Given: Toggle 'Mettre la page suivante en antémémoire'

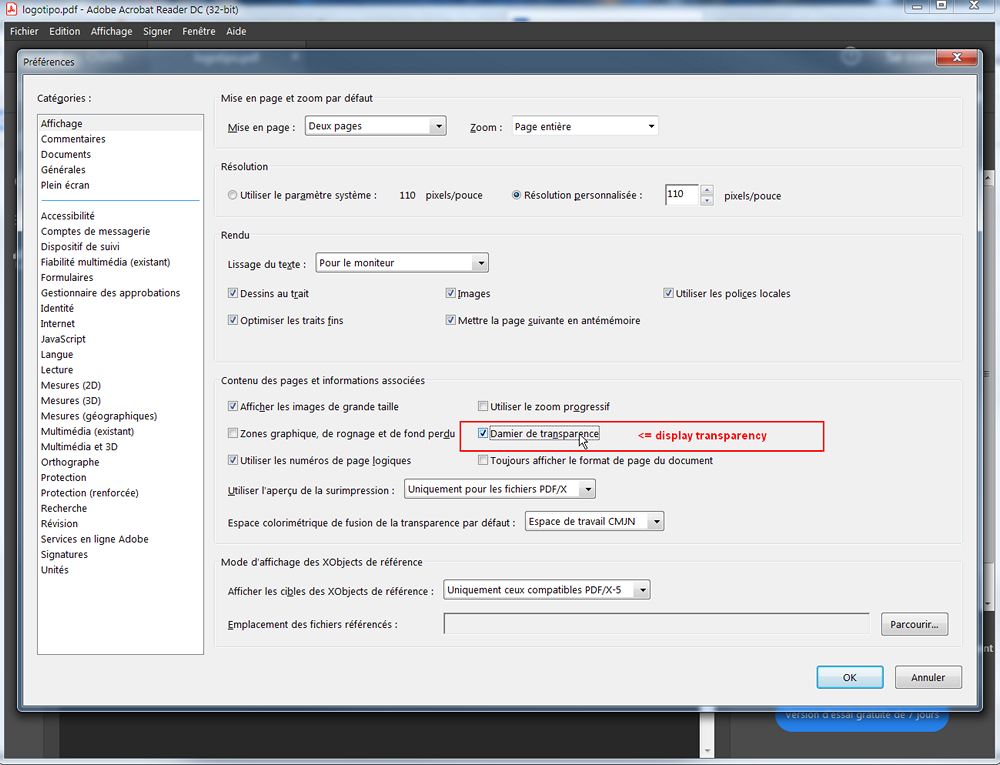Looking at the screenshot, I should click(x=450, y=320).
